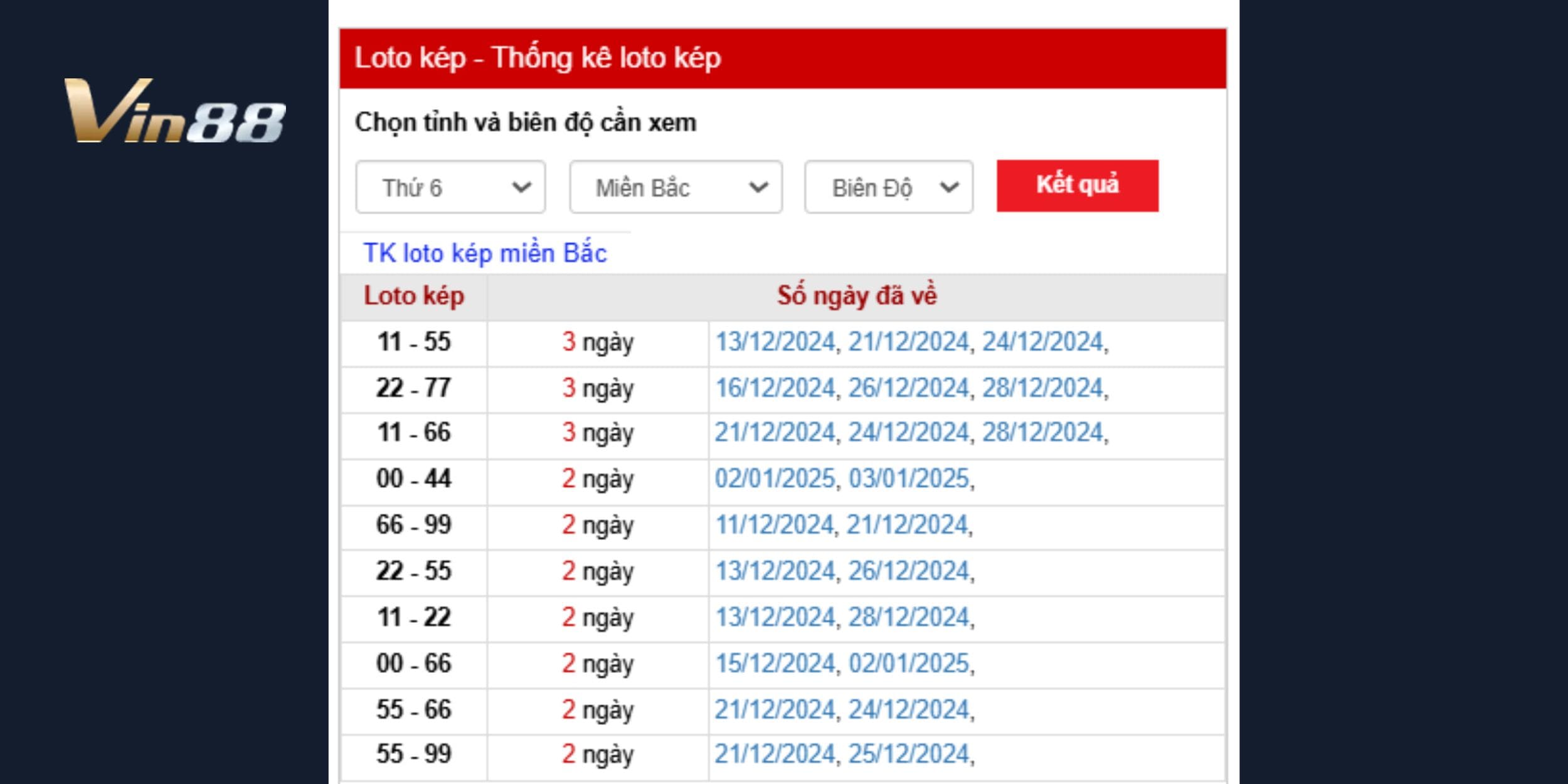Viewport: 1568px width, 784px height.
Task: Open date 13/12/2024 in row 22 - 55
Action: tap(775, 571)
